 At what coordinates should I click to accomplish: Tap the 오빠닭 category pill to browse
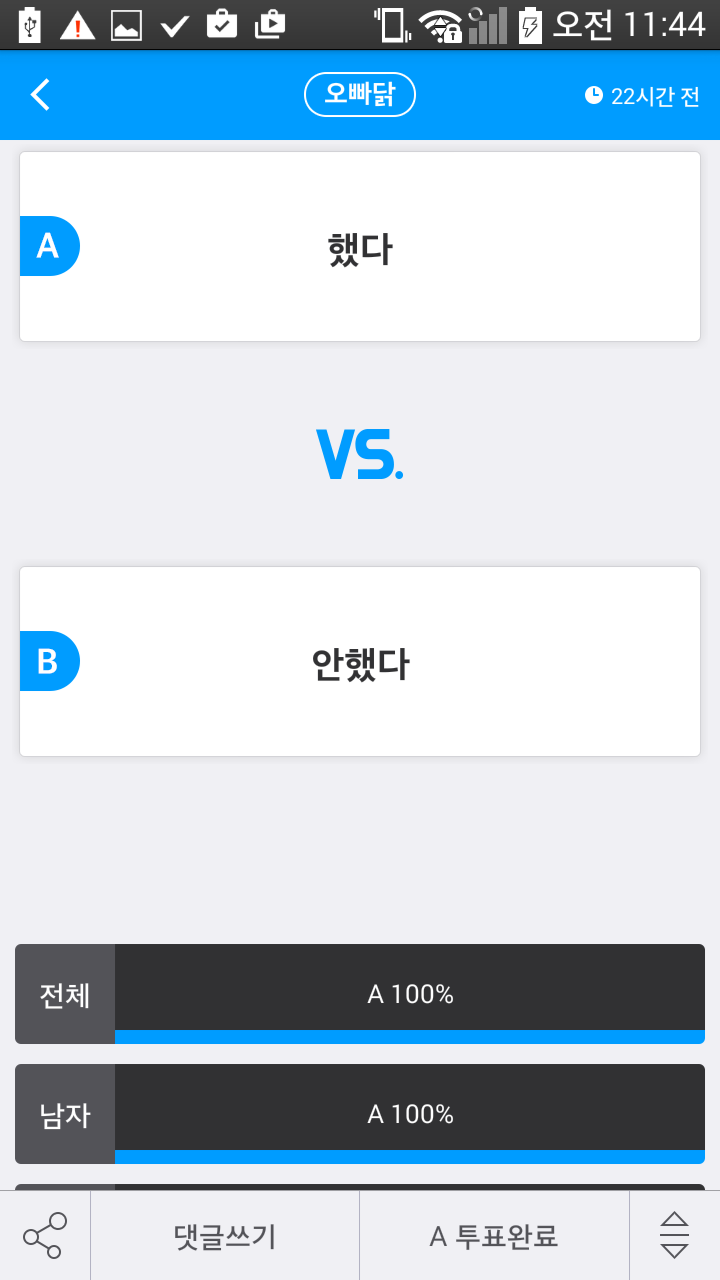pos(360,94)
